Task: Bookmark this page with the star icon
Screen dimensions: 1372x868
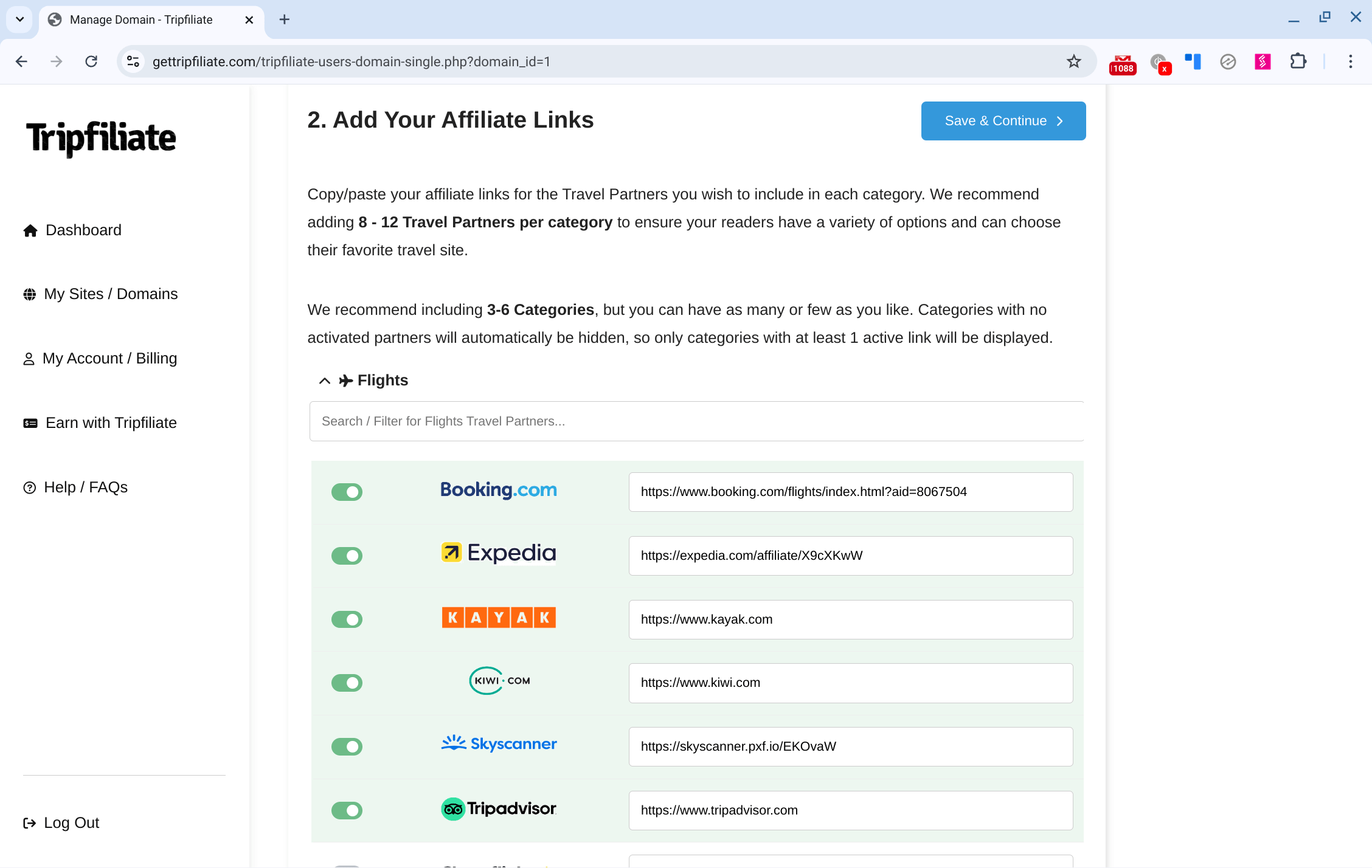Action: coord(1074,61)
